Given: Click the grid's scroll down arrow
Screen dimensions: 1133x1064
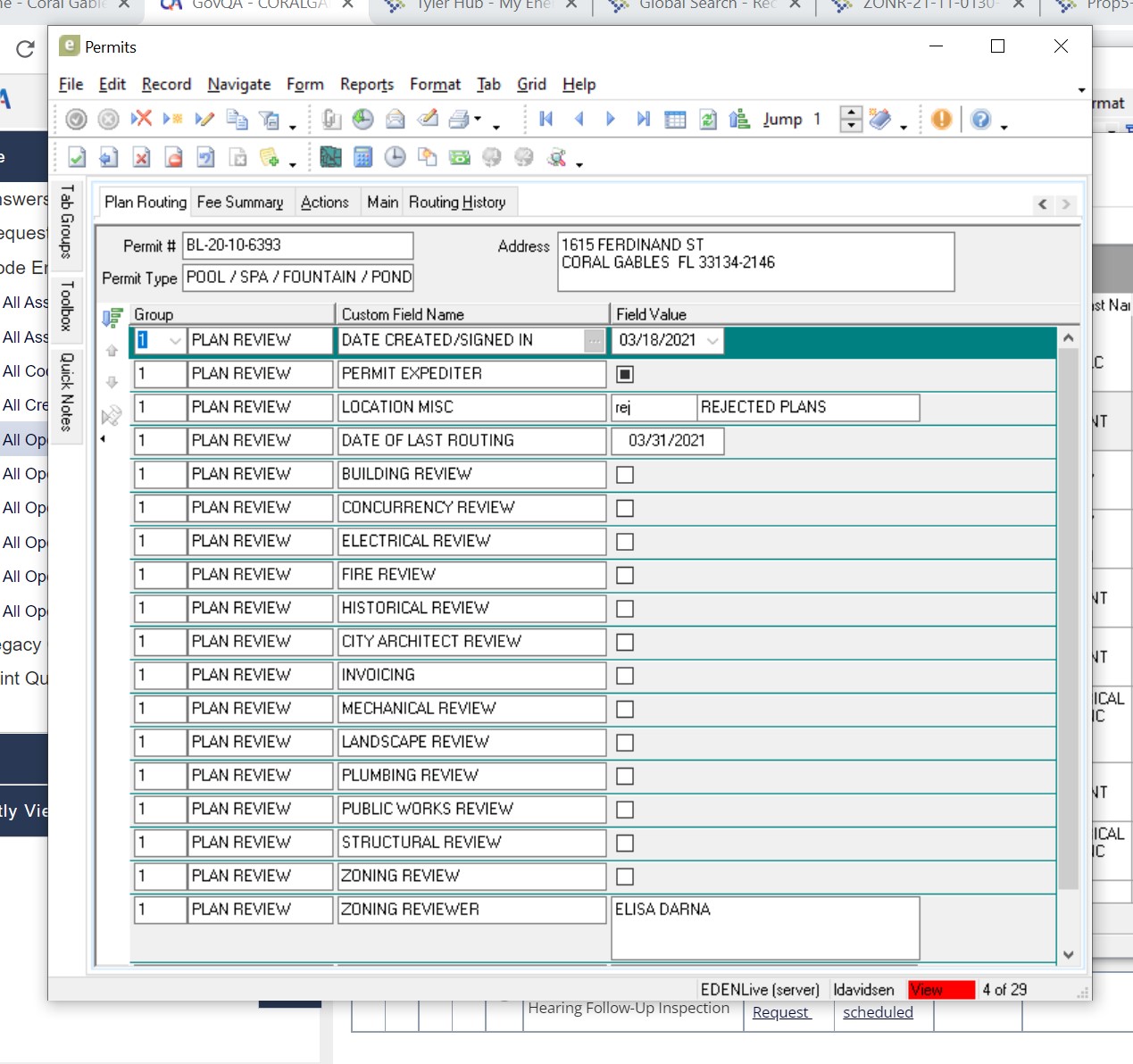Looking at the screenshot, I should coord(1068,954).
